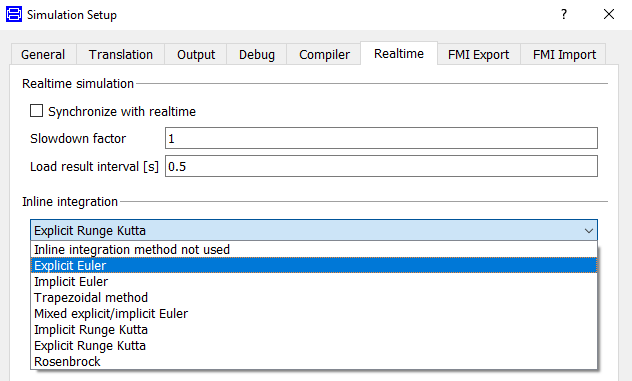Select the Compiler tab

click(324, 54)
